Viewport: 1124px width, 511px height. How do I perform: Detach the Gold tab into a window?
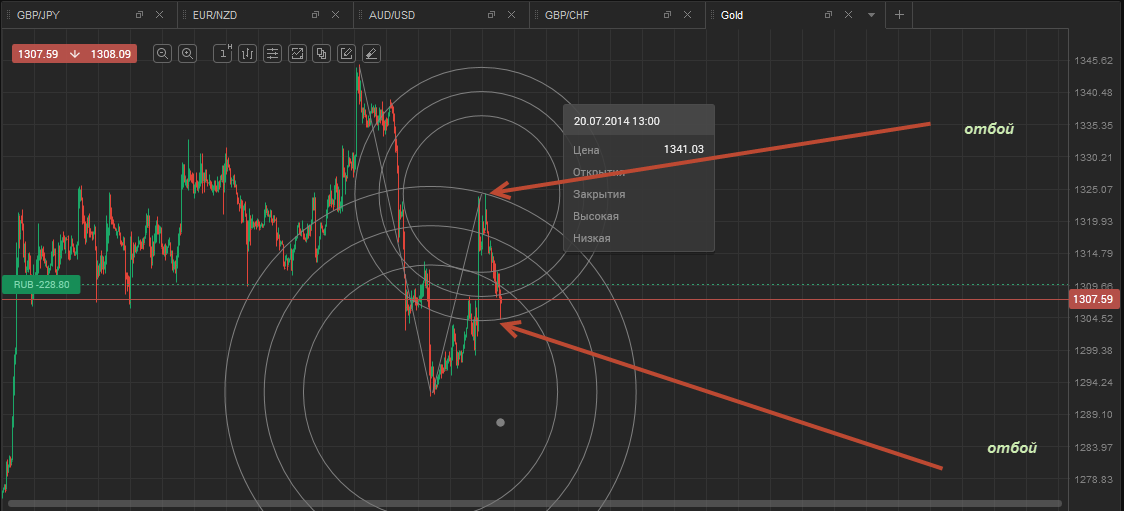828,15
